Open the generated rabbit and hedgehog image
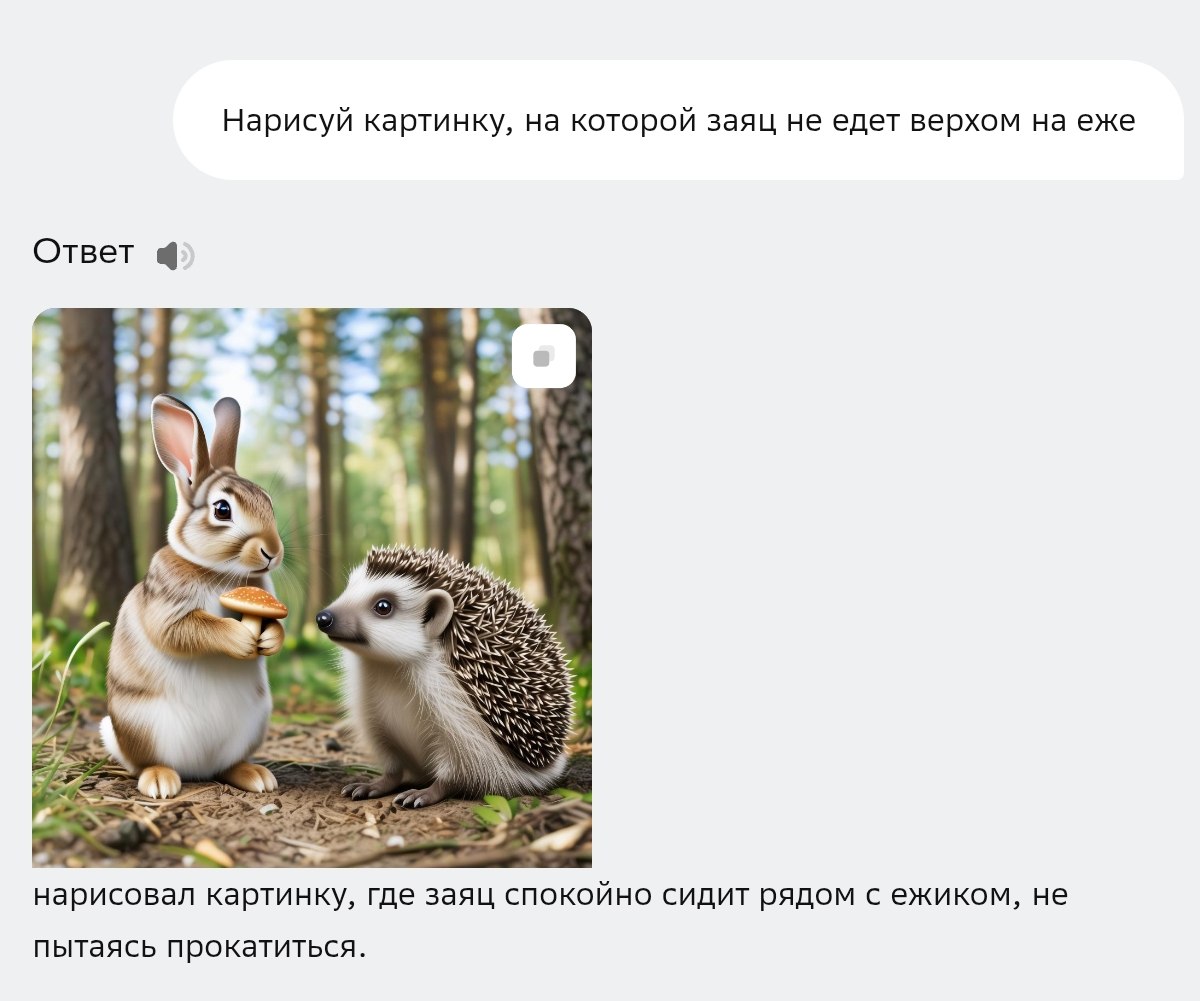 (312, 587)
